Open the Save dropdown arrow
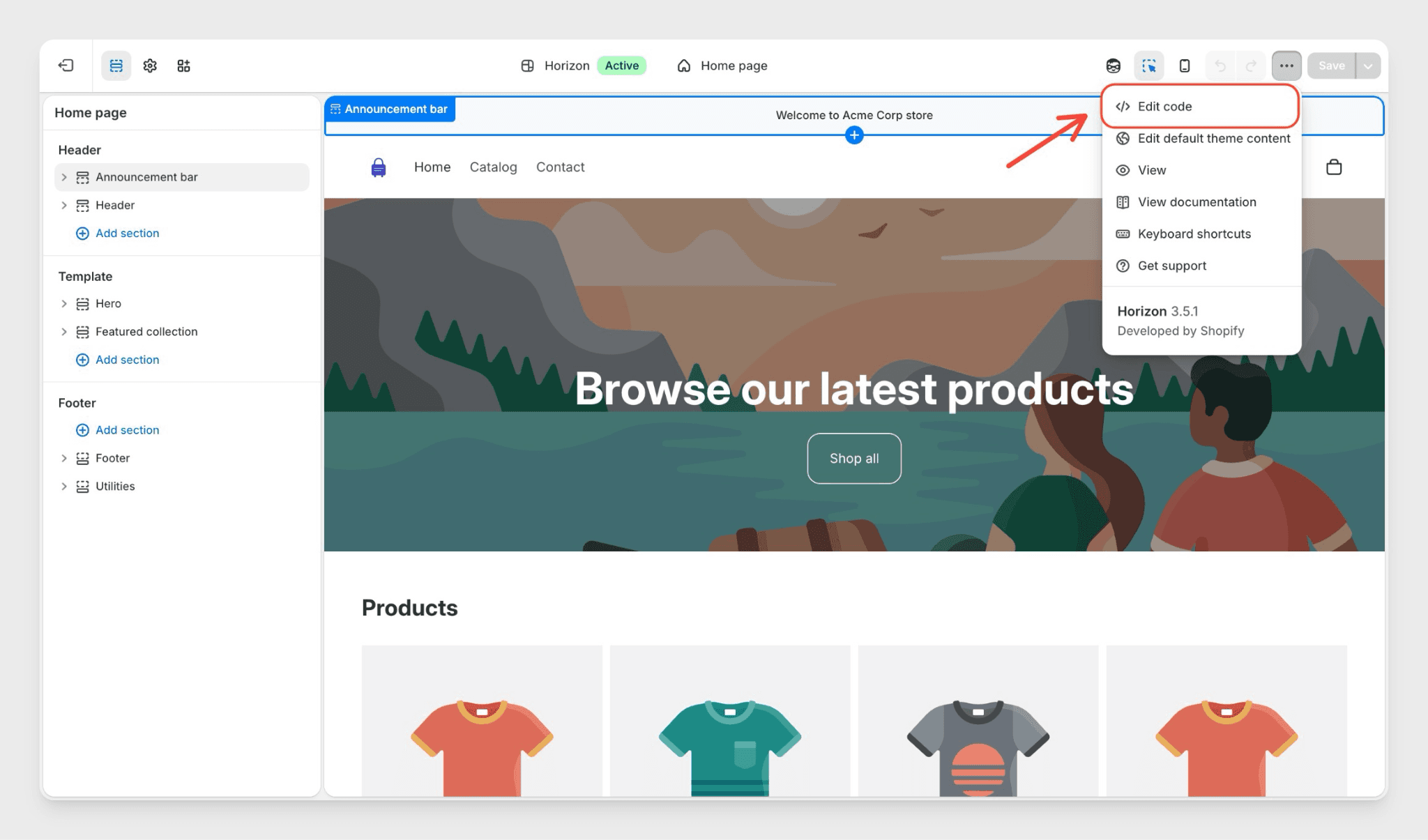This screenshot has width=1428, height=840. [1368, 66]
